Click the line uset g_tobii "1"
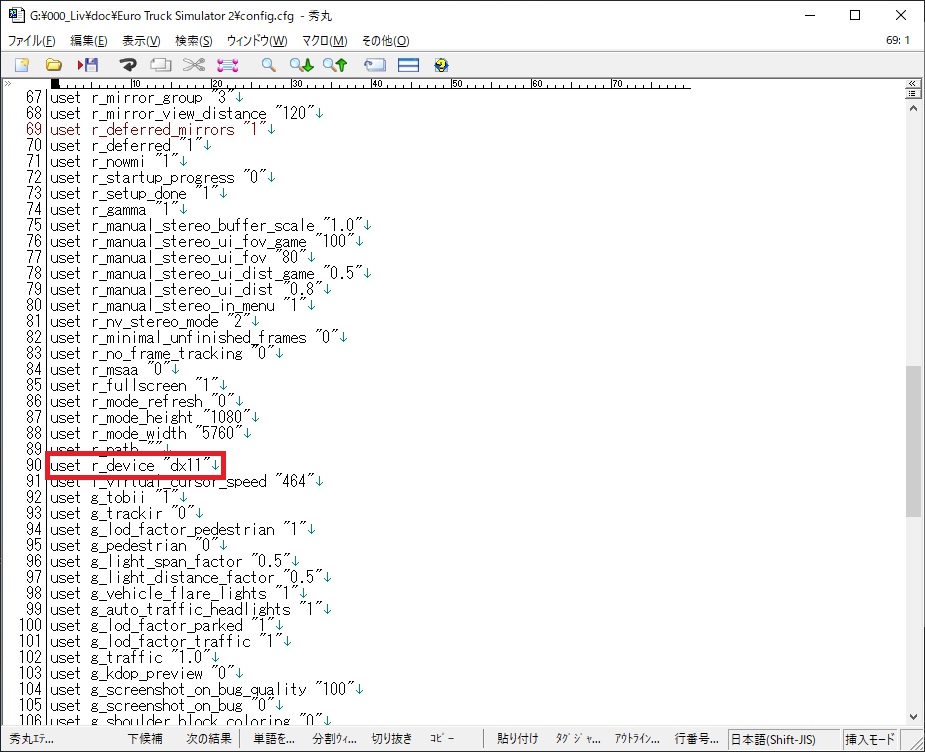925x752 pixels. (x=119, y=497)
